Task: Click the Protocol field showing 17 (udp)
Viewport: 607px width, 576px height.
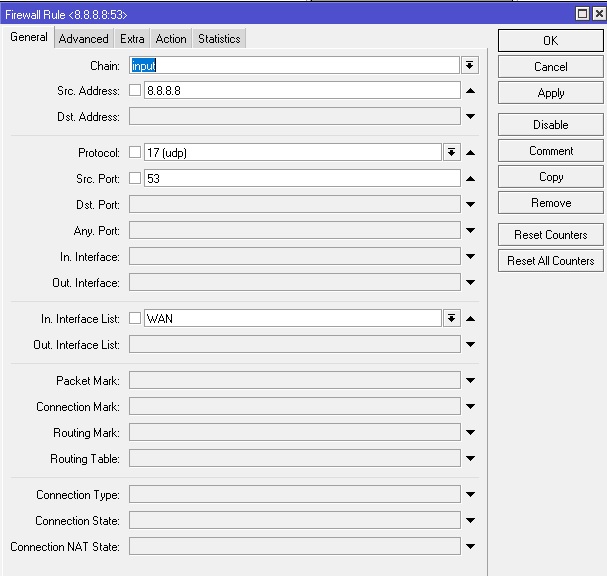Action: (293, 152)
